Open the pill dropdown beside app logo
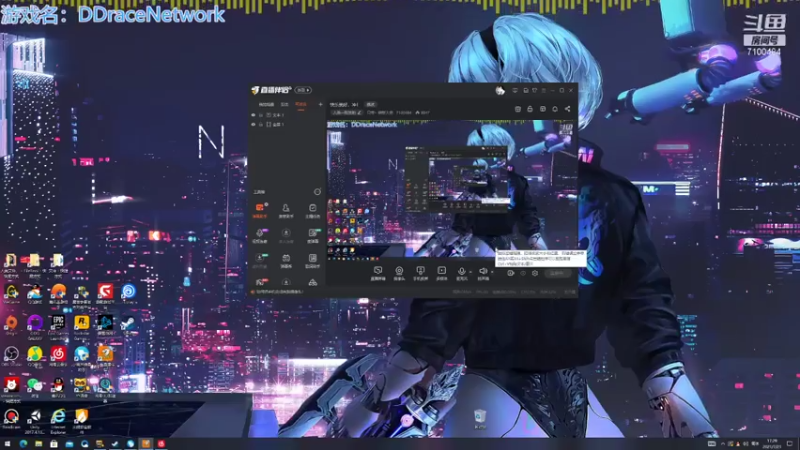This screenshot has height=450, width=800. (303, 90)
